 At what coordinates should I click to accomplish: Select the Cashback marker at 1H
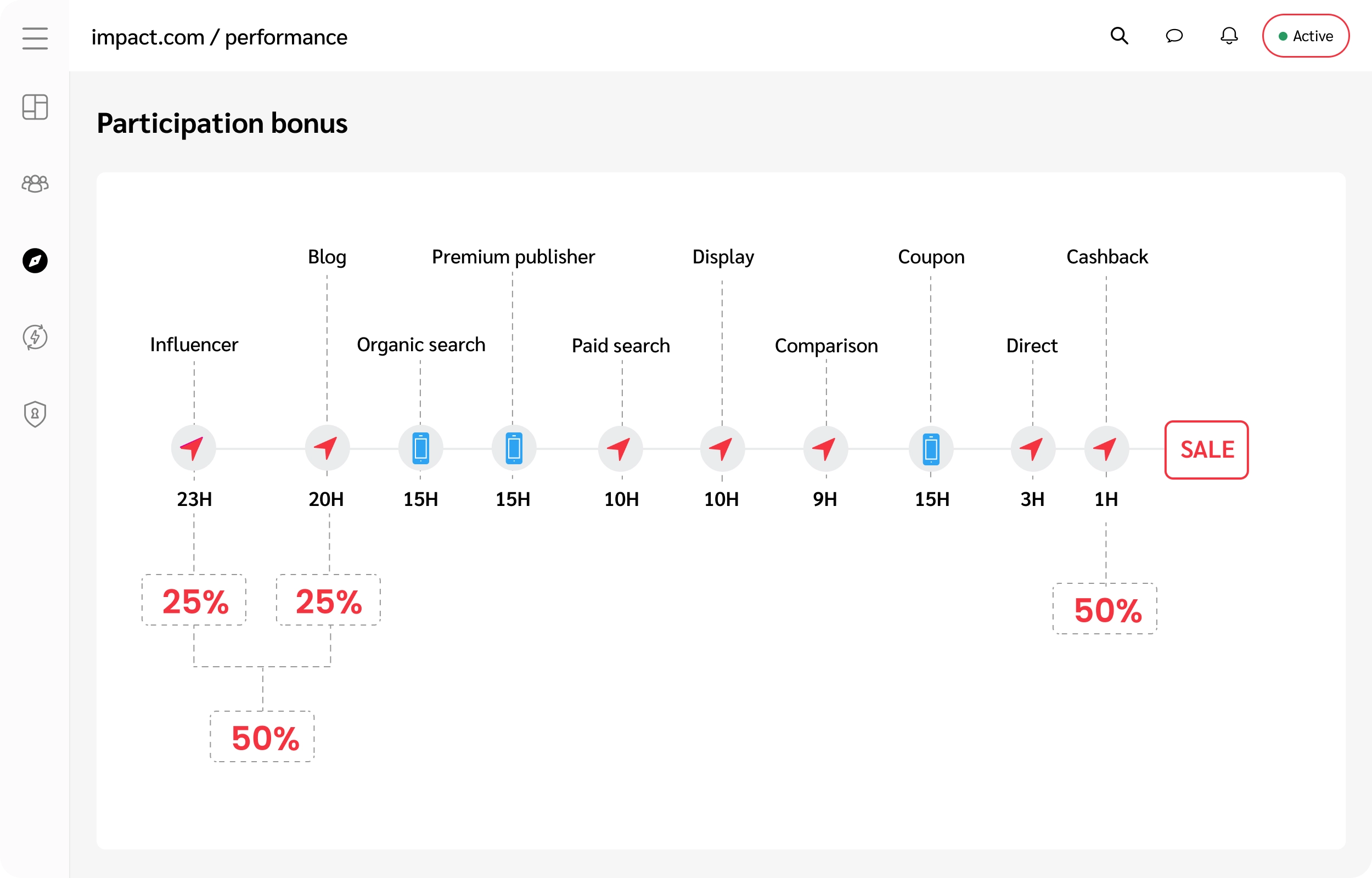pyautogui.click(x=1106, y=449)
